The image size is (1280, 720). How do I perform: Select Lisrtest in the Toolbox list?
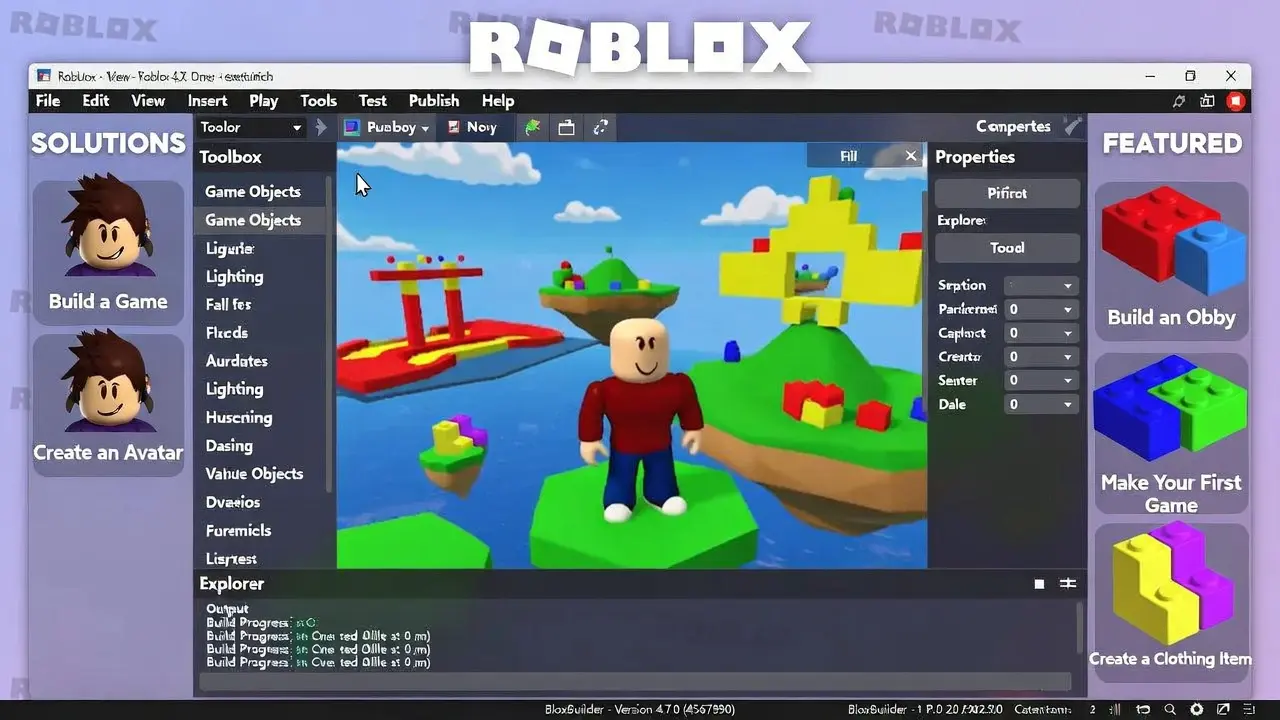(x=231, y=559)
